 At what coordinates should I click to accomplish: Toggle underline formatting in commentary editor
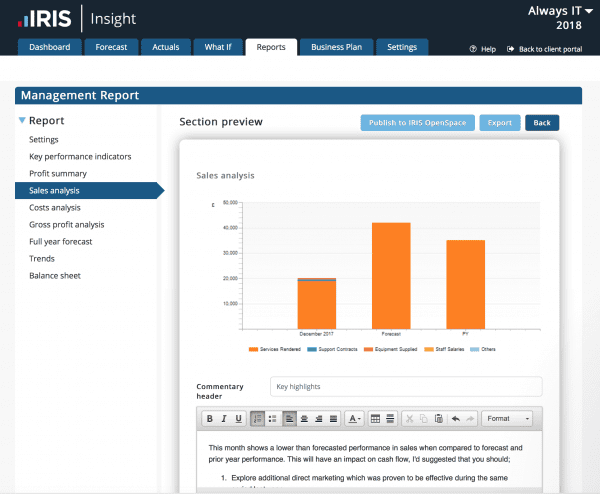[x=238, y=418]
